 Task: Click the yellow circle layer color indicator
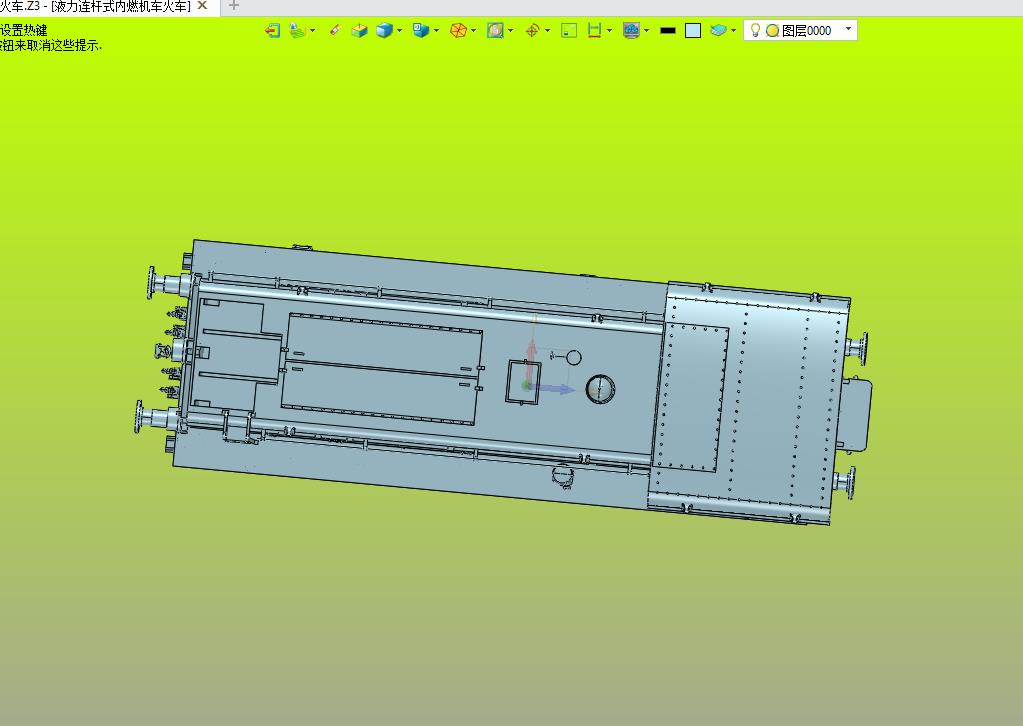pyautogui.click(x=772, y=31)
